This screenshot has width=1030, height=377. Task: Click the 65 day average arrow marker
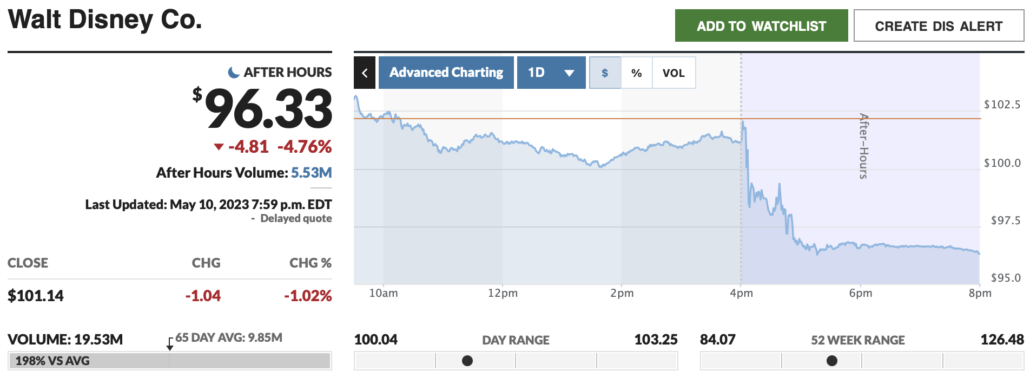coord(169,343)
